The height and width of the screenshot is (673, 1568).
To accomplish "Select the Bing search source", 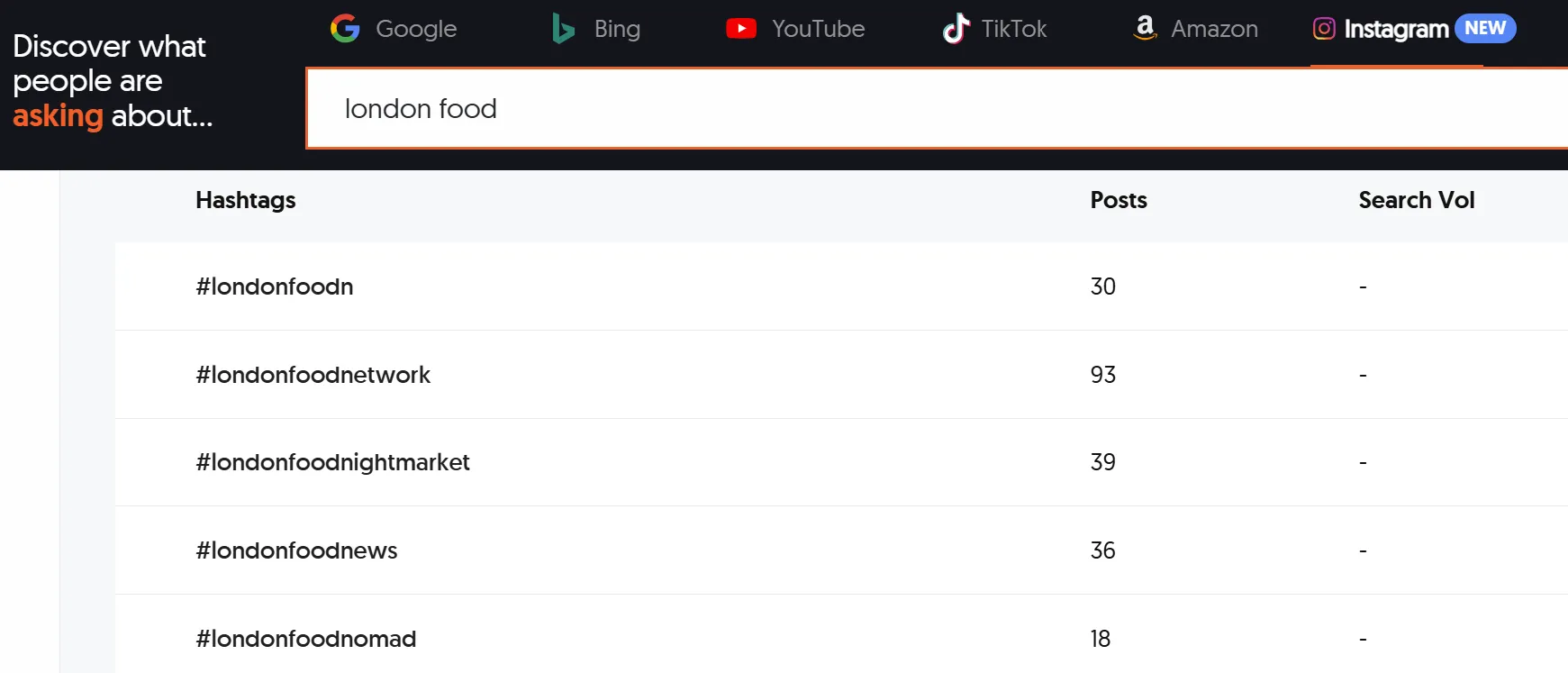I will 596,28.
